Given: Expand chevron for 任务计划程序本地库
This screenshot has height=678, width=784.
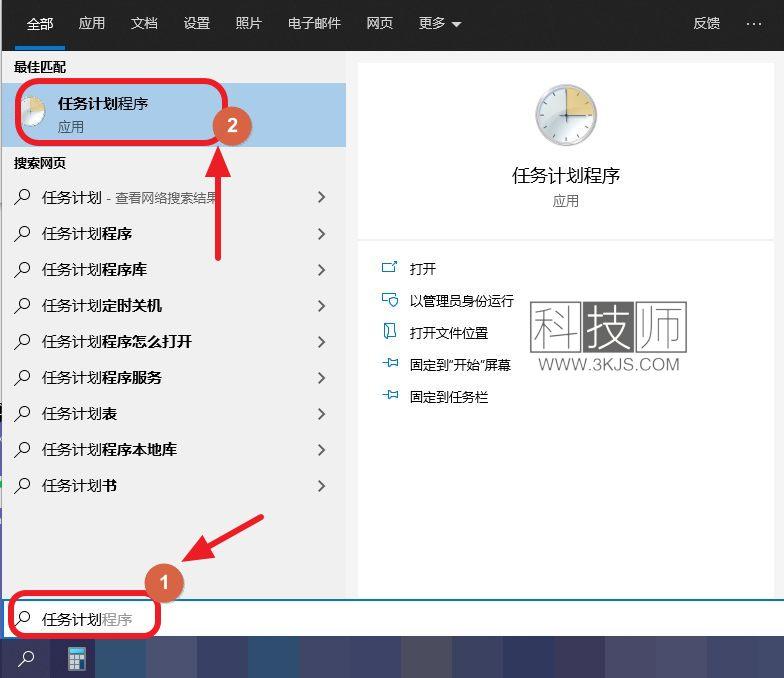Looking at the screenshot, I should [x=322, y=450].
